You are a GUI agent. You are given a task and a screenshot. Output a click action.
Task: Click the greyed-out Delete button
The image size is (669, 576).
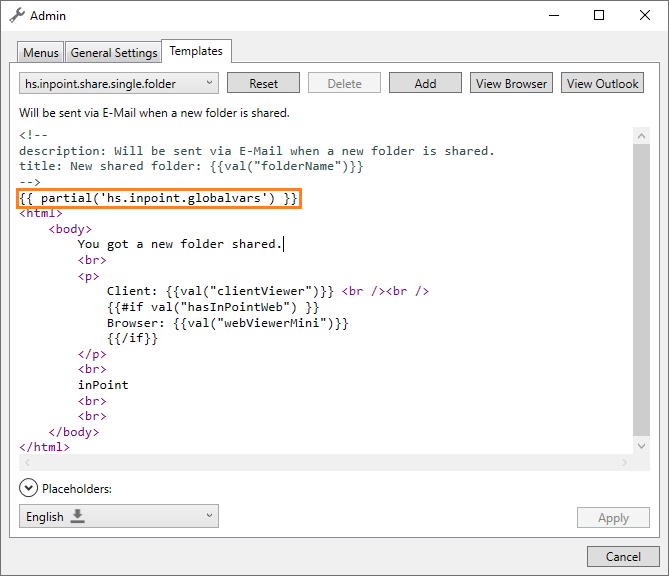[344, 84]
